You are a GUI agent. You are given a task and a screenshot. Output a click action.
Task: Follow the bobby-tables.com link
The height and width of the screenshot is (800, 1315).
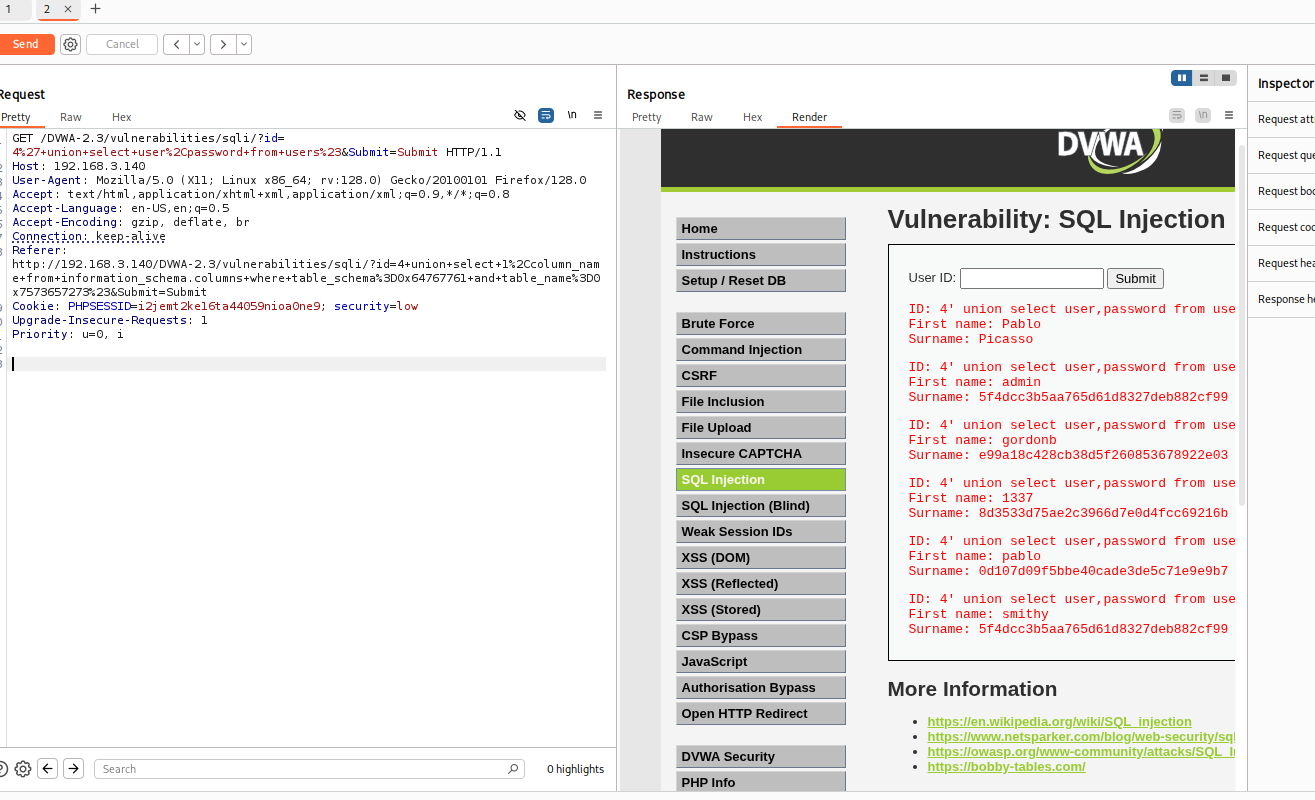1006,766
